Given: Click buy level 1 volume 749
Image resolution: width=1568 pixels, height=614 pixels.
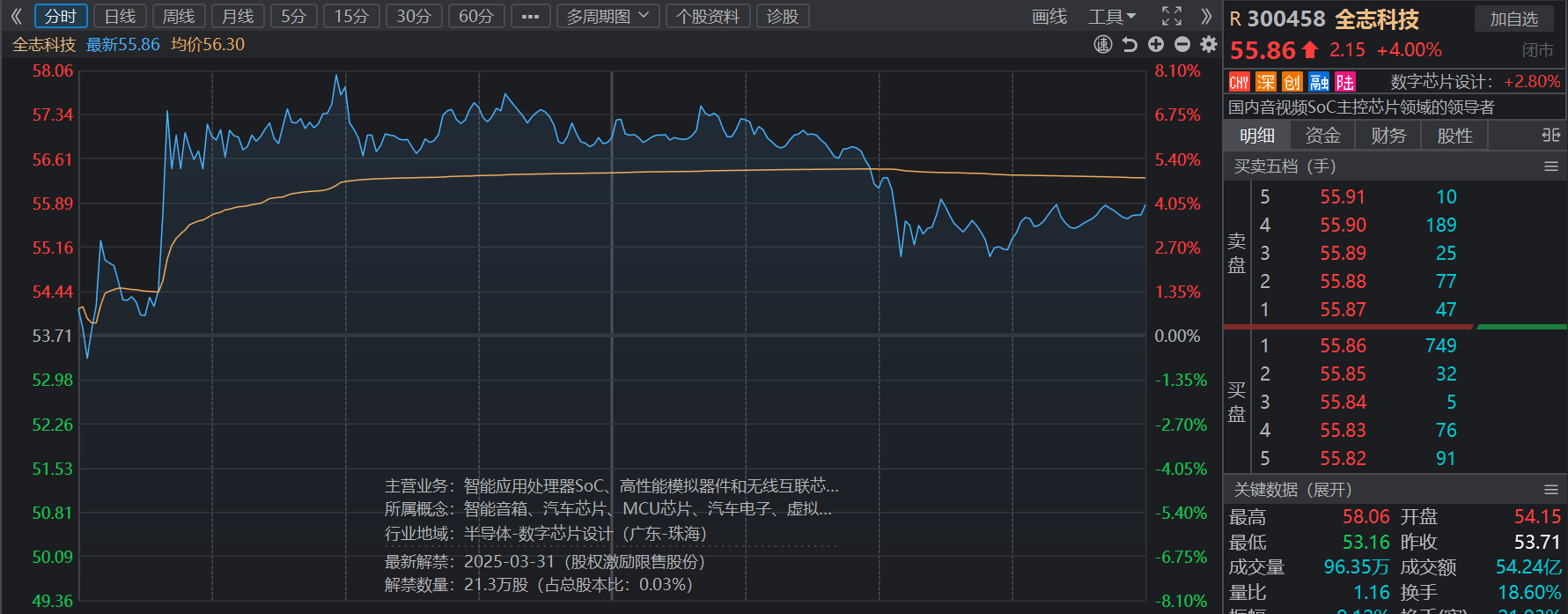Looking at the screenshot, I should pyautogui.click(x=1441, y=346).
